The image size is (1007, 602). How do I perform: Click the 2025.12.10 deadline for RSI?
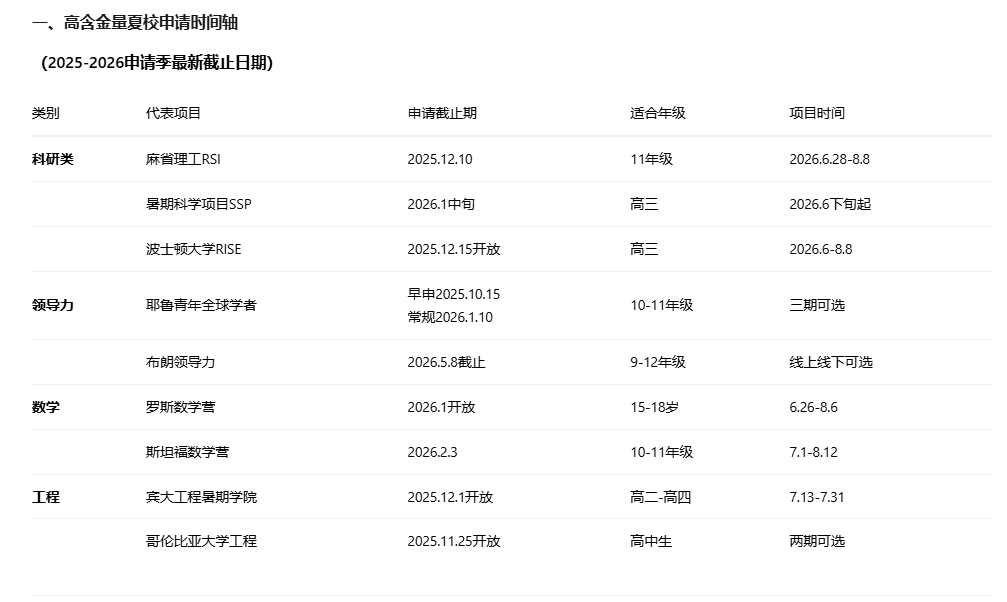click(439, 159)
